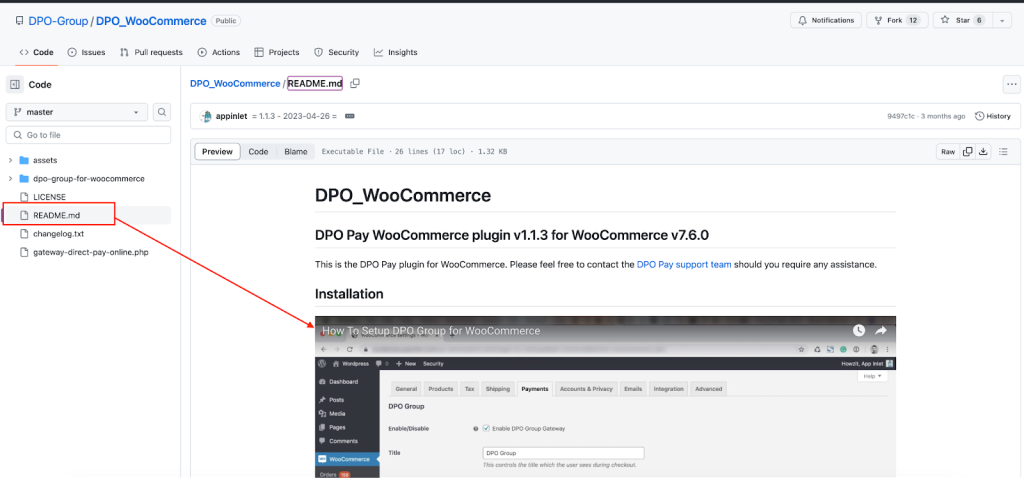Switch to the Blame view tab
The width and height of the screenshot is (1024, 478).
tap(296, 151)
